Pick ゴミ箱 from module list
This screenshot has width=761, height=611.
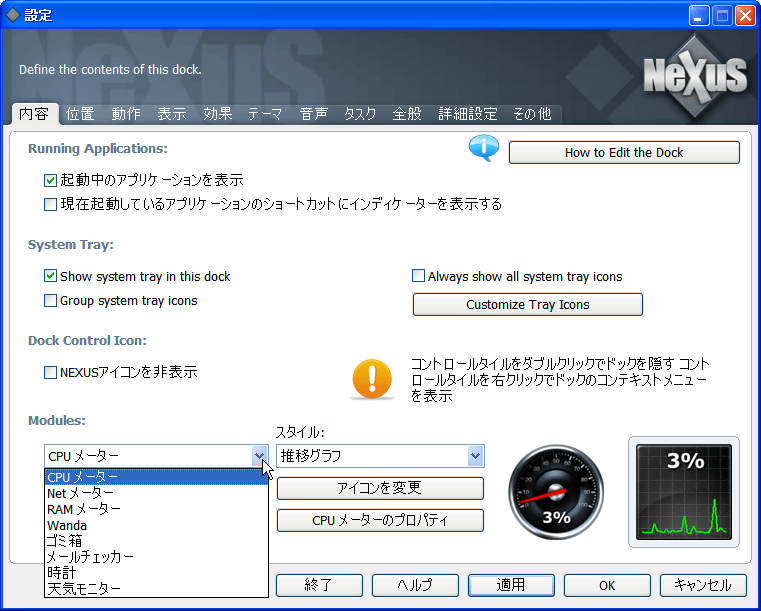pos(156,541)
